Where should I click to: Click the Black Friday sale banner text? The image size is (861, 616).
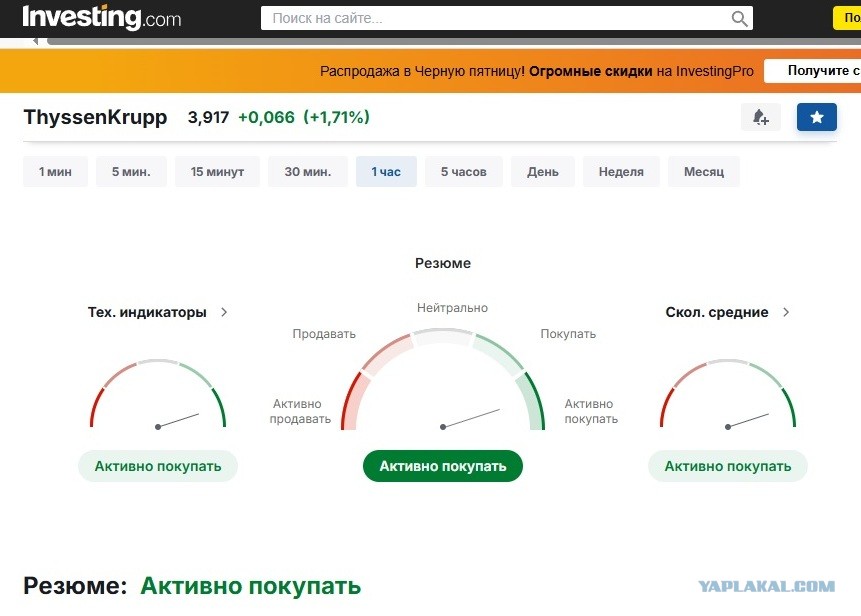(x=536, y=71)
